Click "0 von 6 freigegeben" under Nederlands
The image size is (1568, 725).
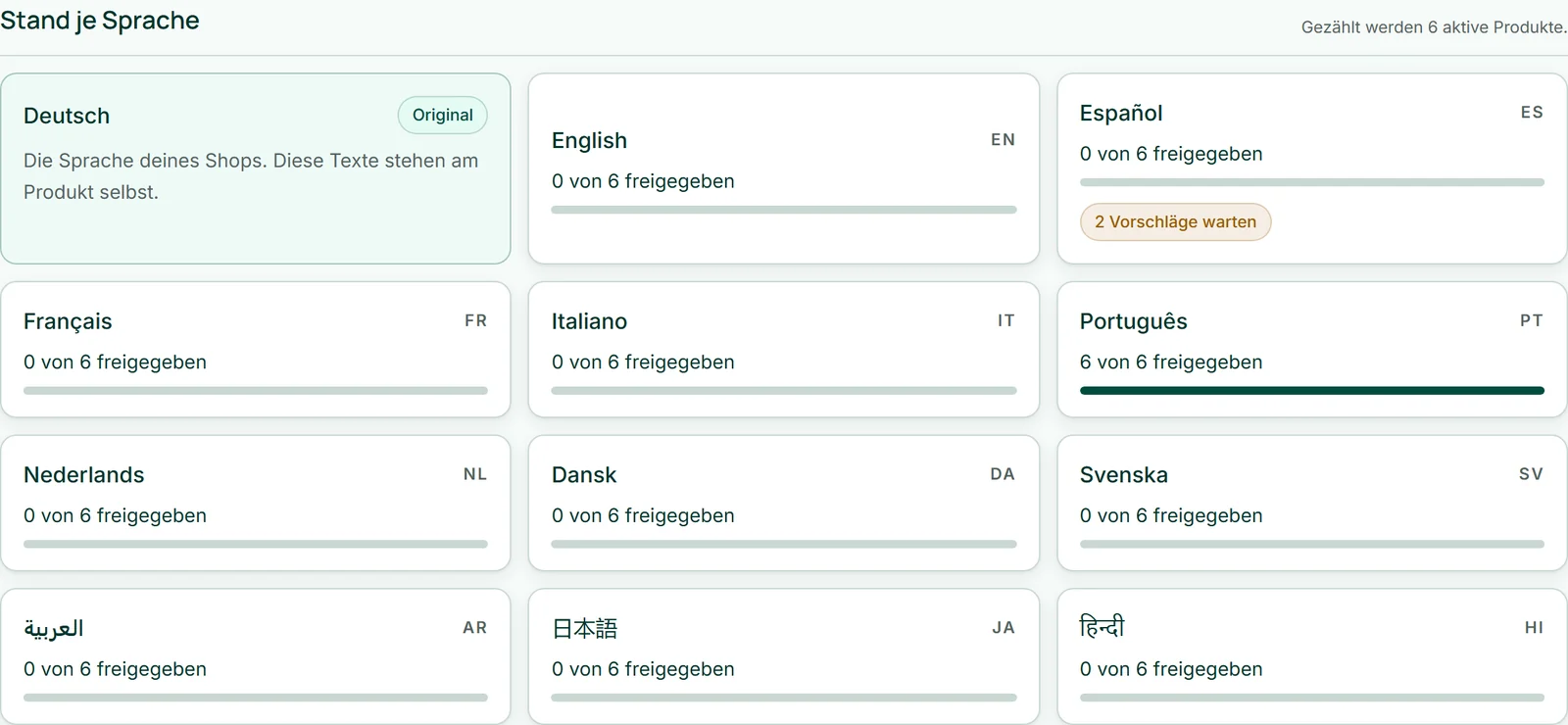tap(115, 515)
